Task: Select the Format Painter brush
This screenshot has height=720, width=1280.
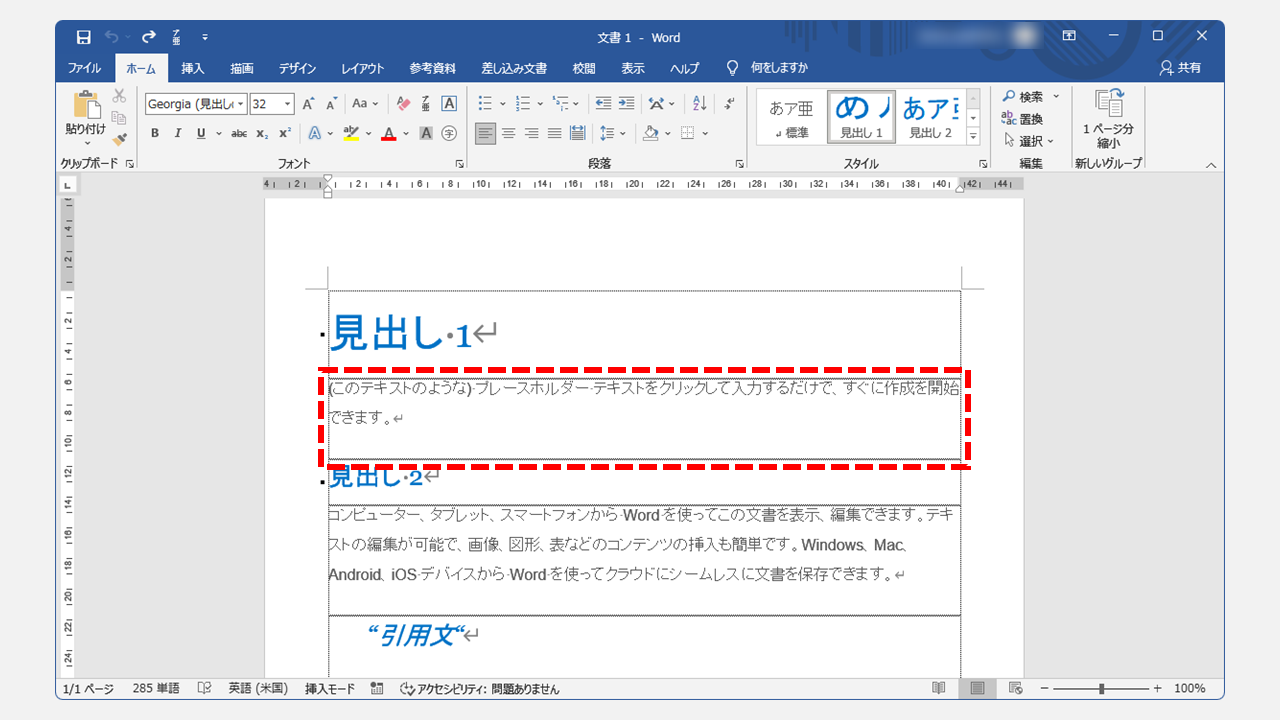Action: [x=119, y=139]
